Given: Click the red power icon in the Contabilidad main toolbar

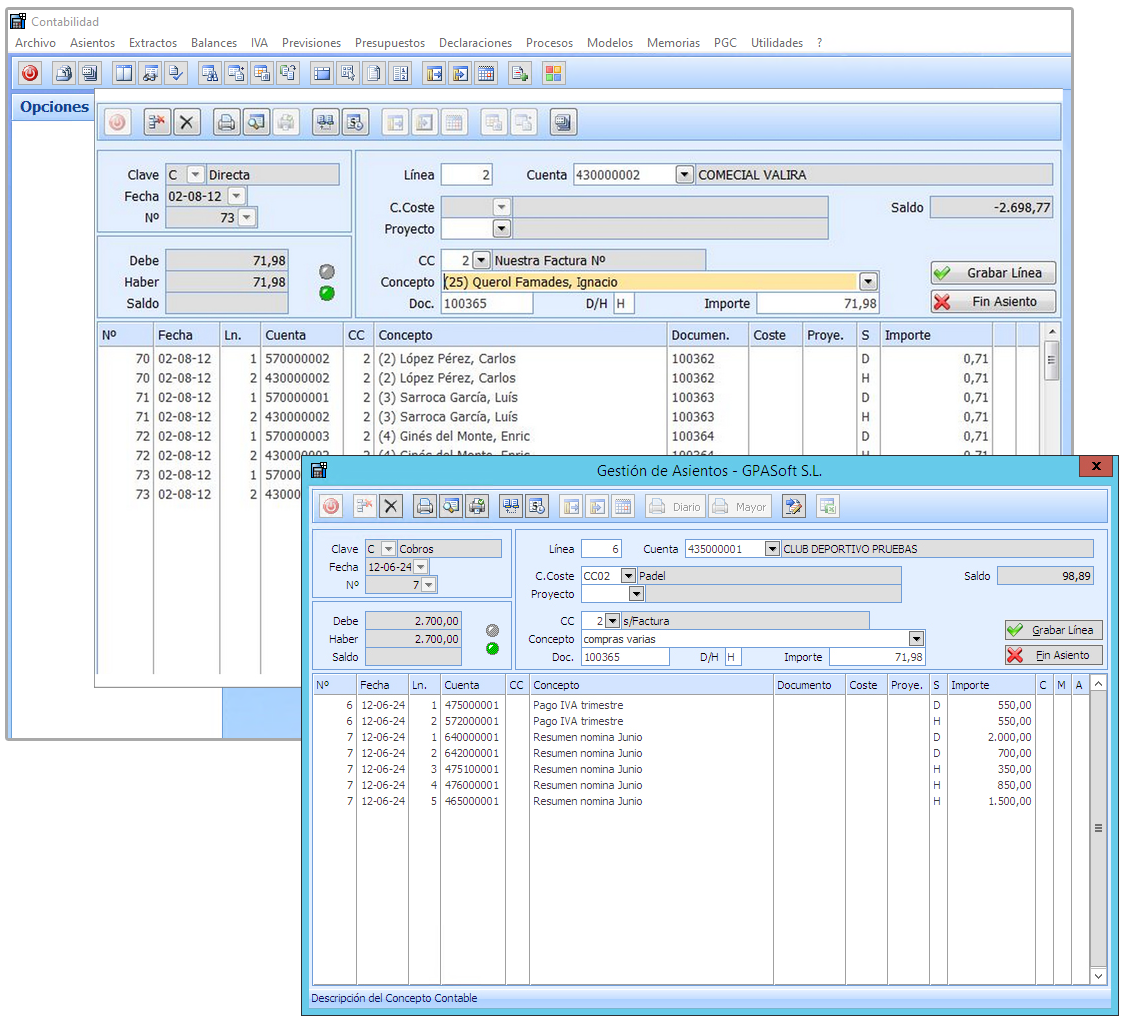Looking at the screenshot, I should coord(31,73).
